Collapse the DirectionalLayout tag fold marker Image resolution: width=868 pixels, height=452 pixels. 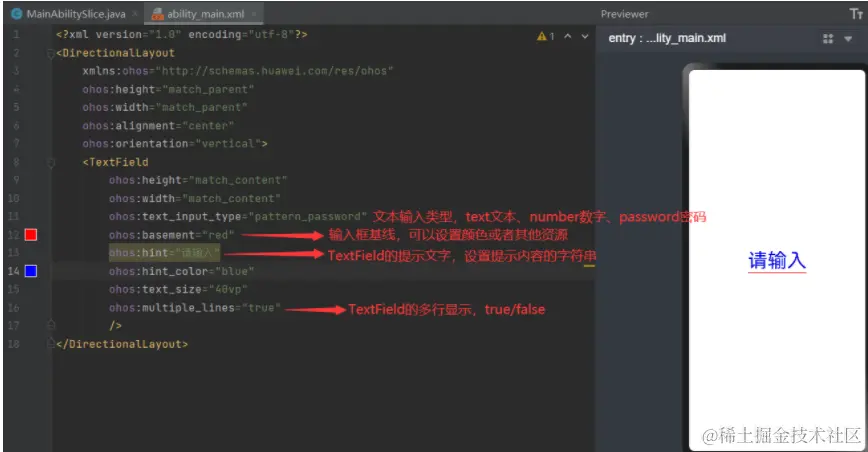[51, 53]
